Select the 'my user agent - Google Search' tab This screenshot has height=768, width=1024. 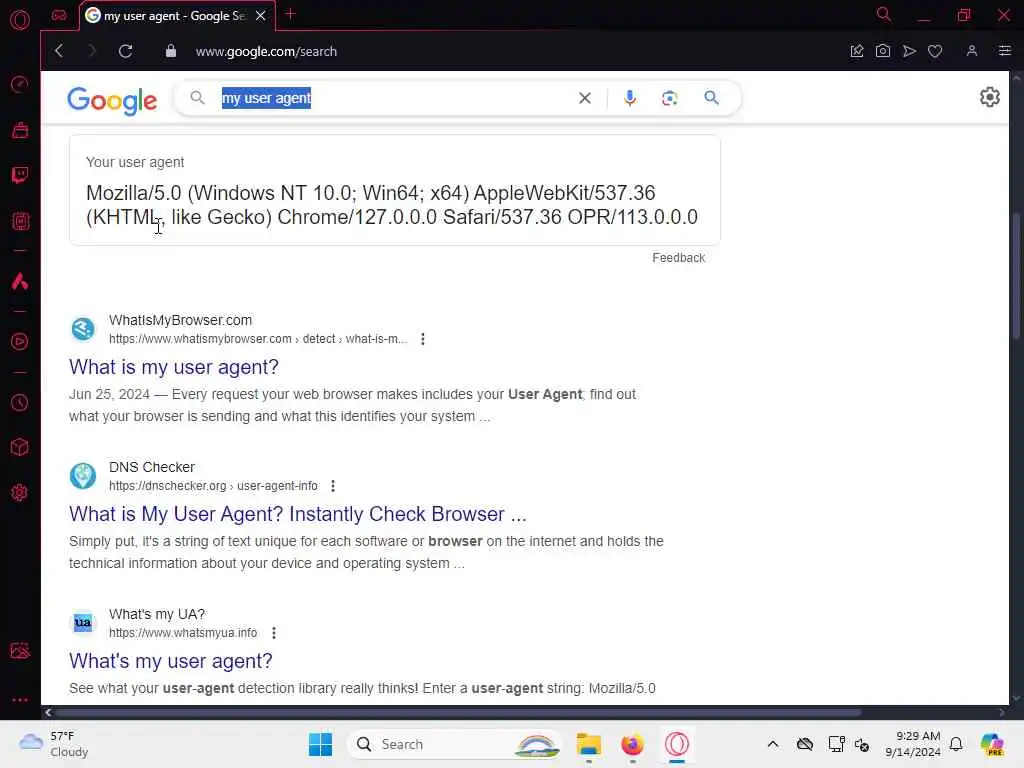tap(174, 16)
